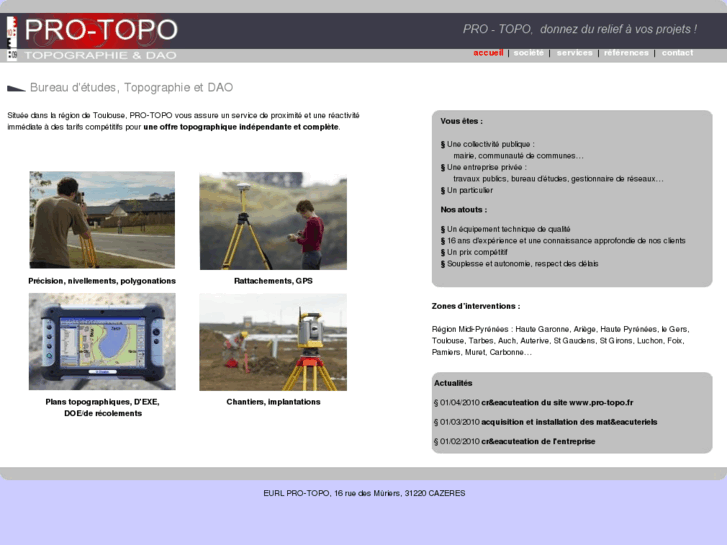Click the TOPOGRAPHIE & DAO subtitle

(x=100, y=56)
